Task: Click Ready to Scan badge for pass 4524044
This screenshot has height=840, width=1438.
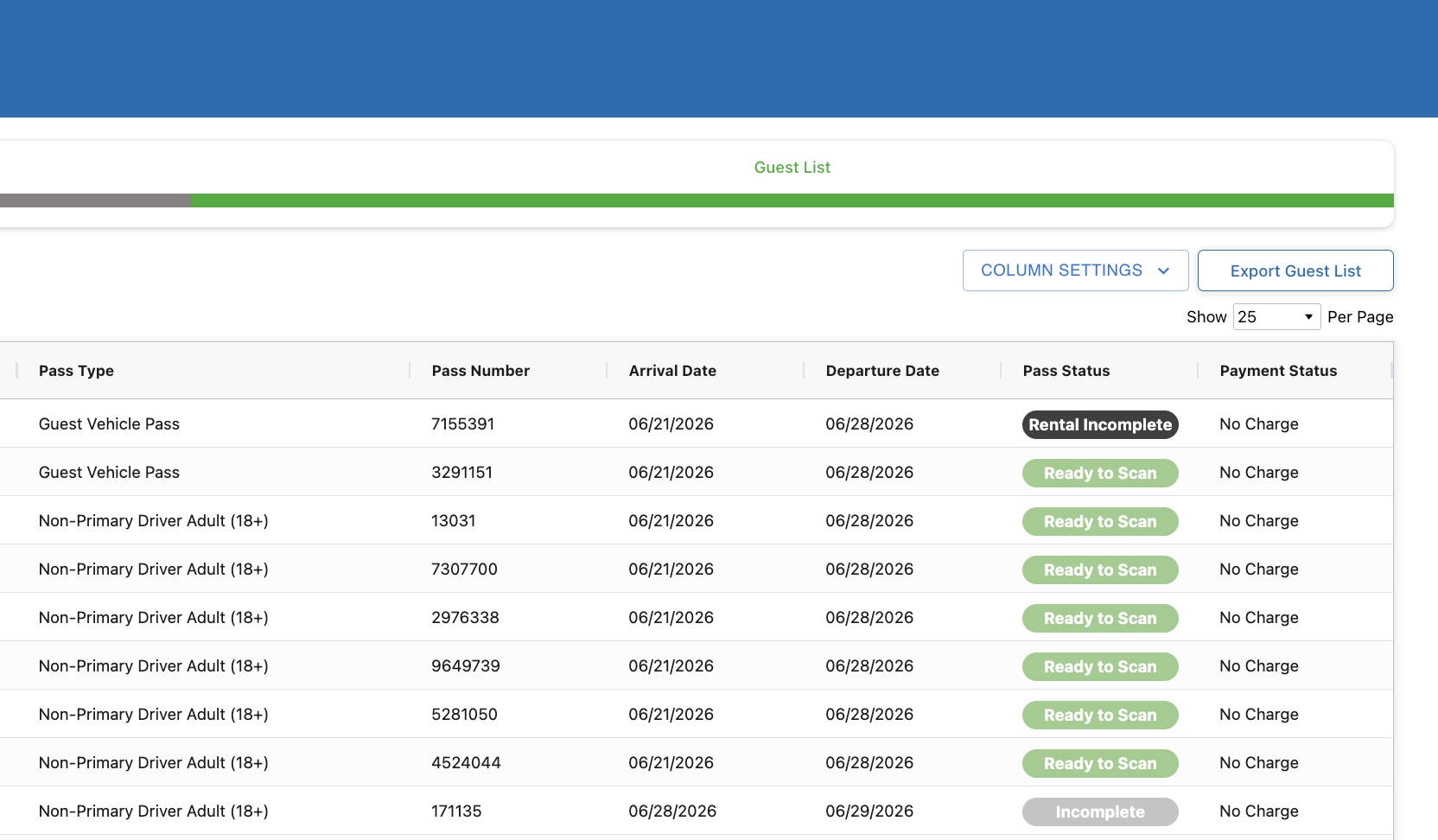Action: click(1100, 763)
